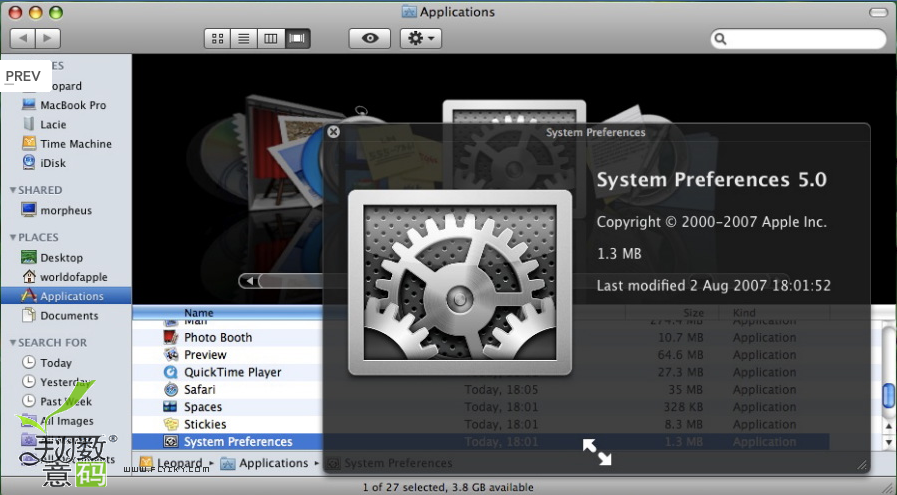Click the Stickies app icon
Image resolution: width=897 pixels, height=495 pixels.
coord(170,424)
